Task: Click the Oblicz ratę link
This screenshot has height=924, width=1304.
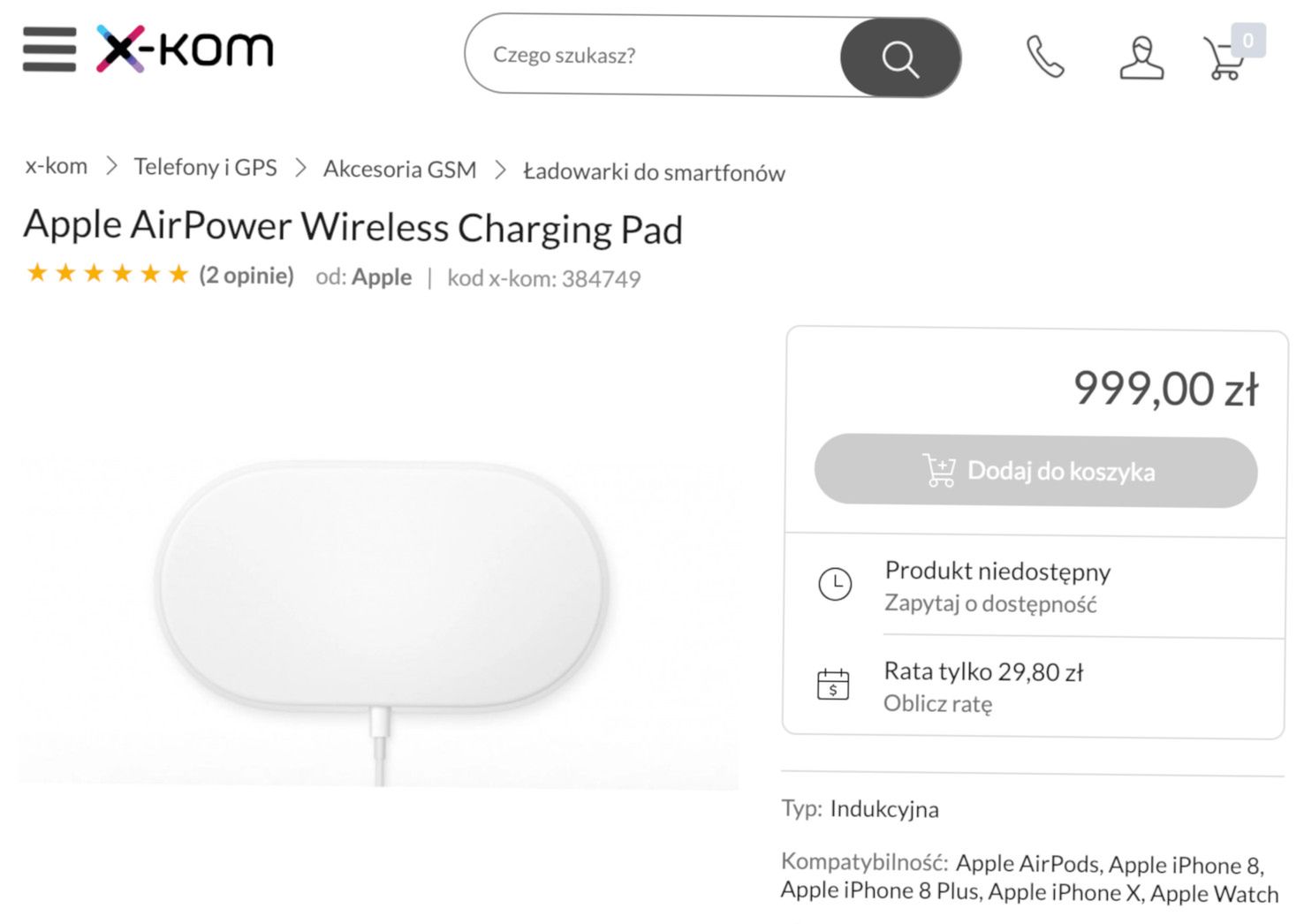Action: pos(938,704)
